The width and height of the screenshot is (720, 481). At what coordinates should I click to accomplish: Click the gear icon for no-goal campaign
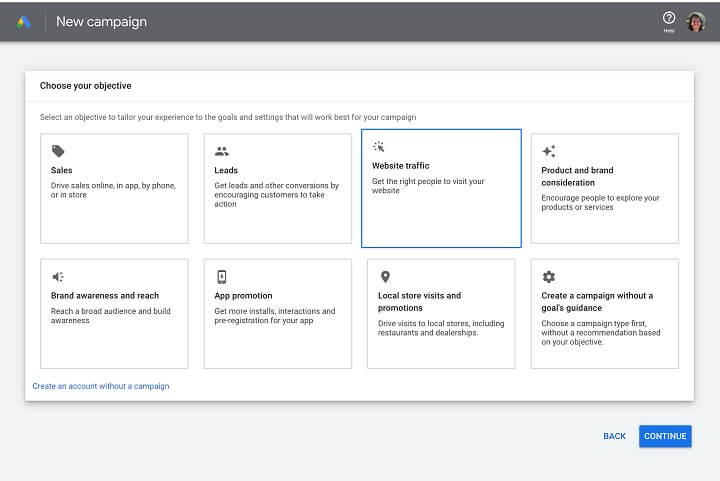click(x=548, y=277)
